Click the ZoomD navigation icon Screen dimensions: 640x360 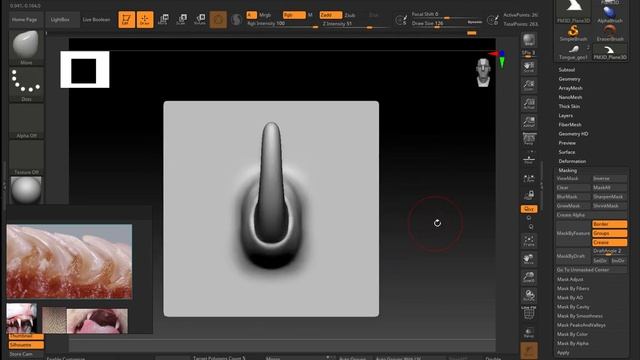529,278
